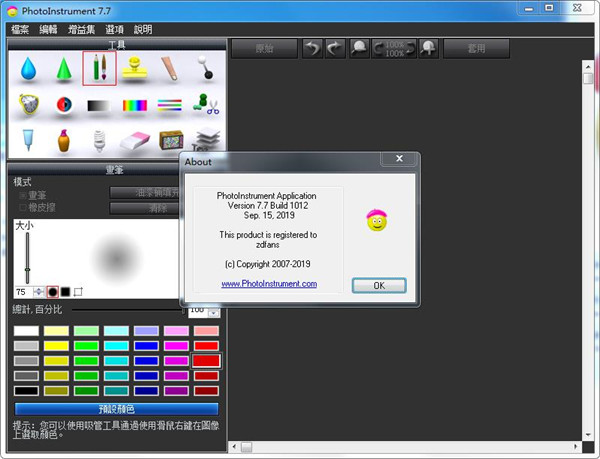Open the 選項 menu
The height and width of the screenshot is (459, 600).
[x=114, y=29]
